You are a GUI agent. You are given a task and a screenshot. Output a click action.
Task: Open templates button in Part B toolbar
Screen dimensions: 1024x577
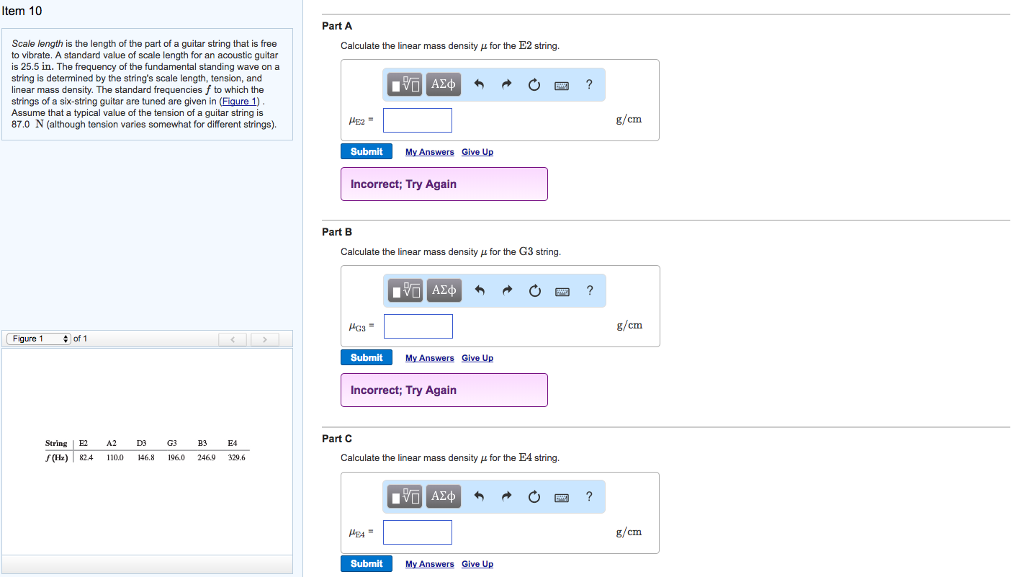click(x=405, y=290)
